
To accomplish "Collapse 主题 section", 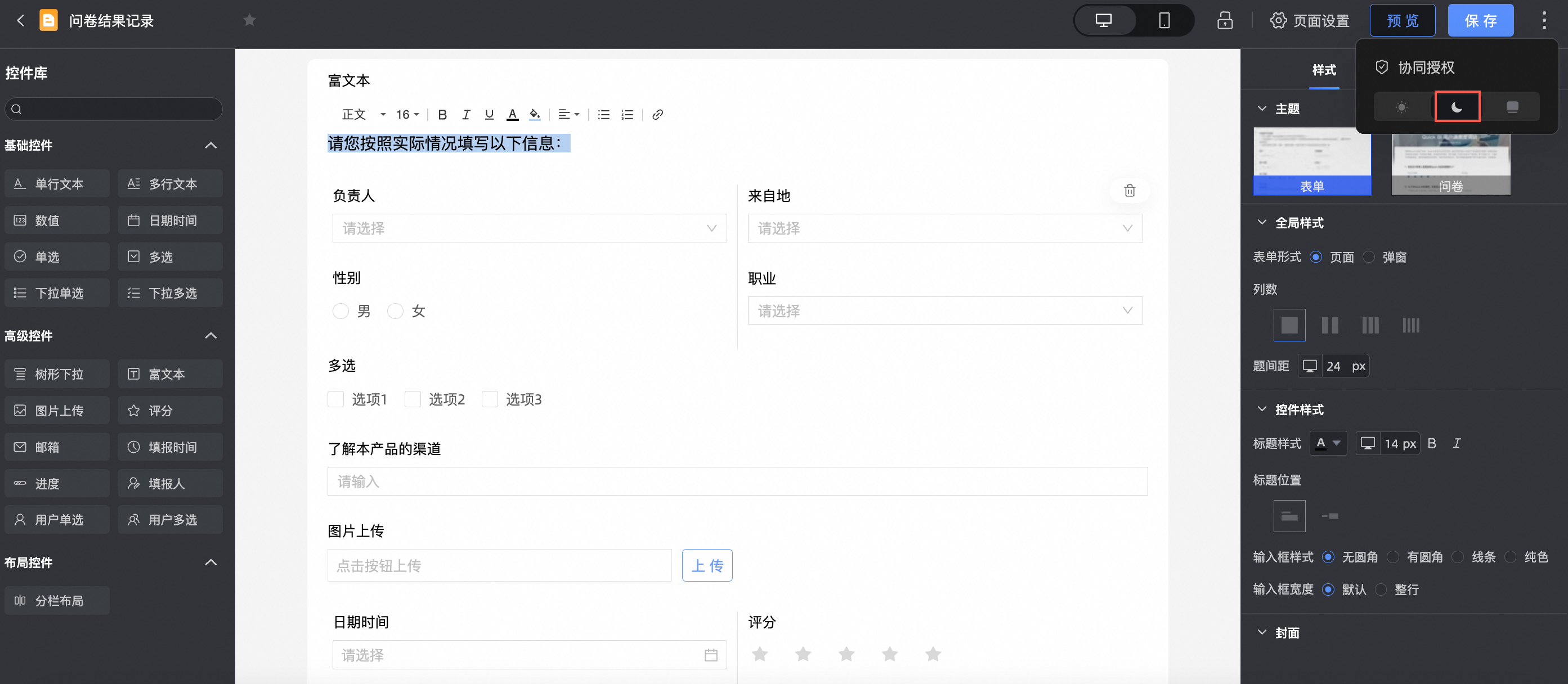I will click(1262, 109).
